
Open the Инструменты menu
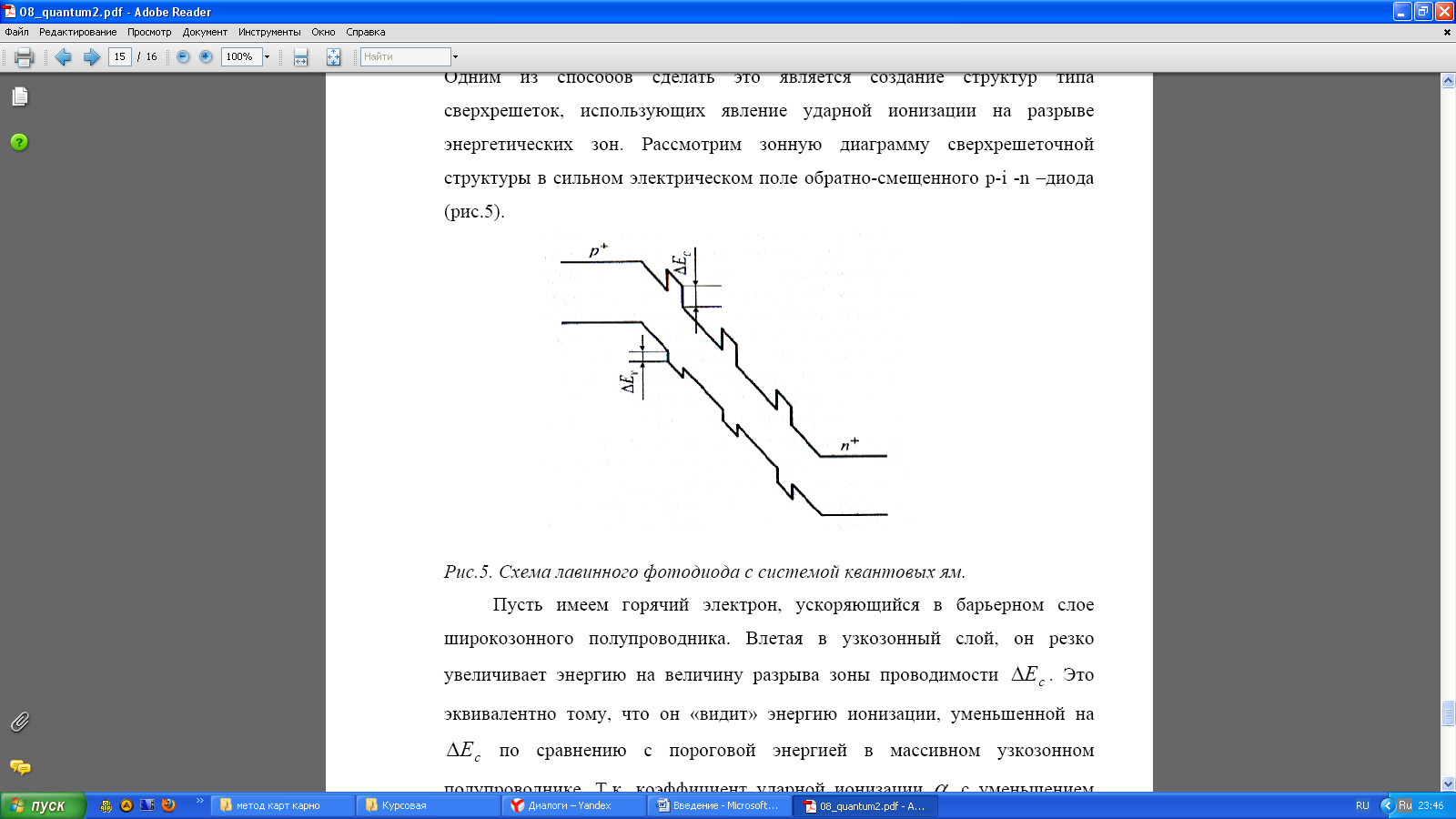269,32
